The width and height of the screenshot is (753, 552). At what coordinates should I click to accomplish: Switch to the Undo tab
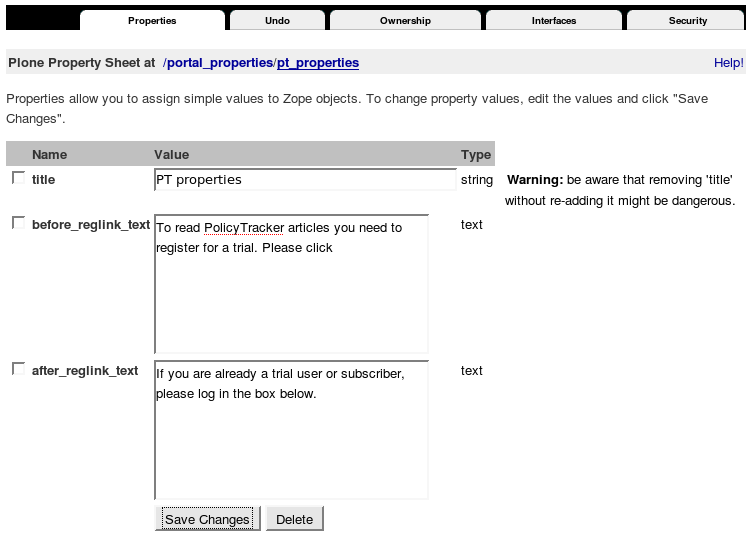(277, 20)
